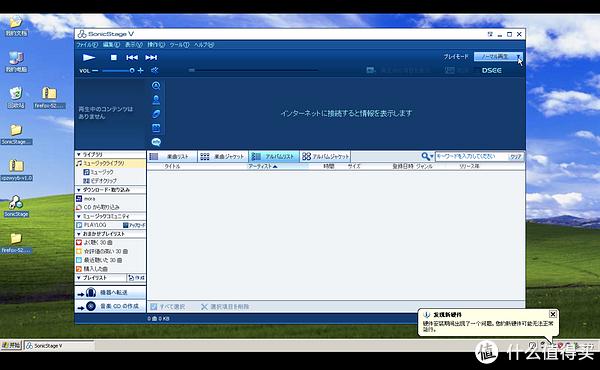Open the ツール menu
600x370 pixels.
[x=179, y=45]
